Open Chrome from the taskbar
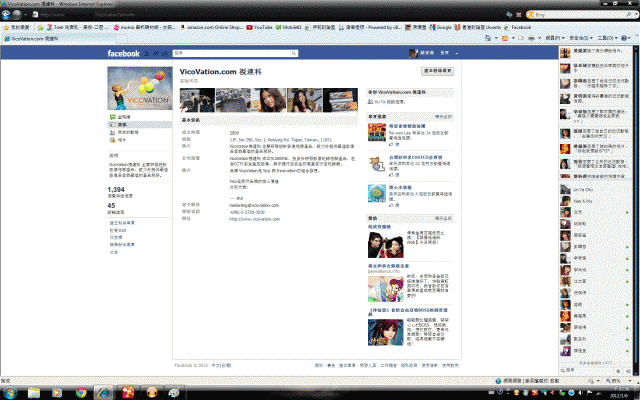 point(81,393)
